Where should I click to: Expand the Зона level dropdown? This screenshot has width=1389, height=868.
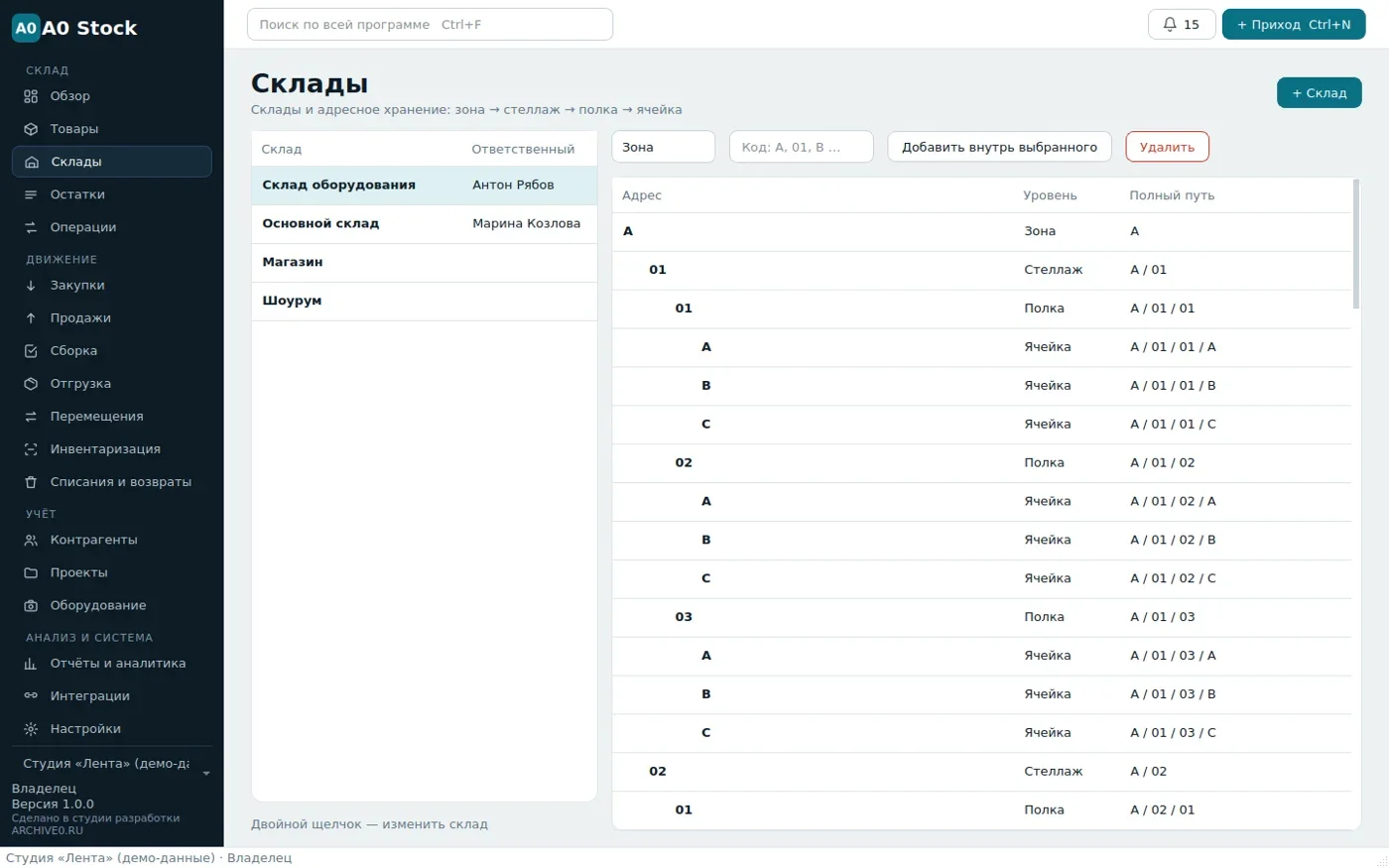[x=663, y=147]
